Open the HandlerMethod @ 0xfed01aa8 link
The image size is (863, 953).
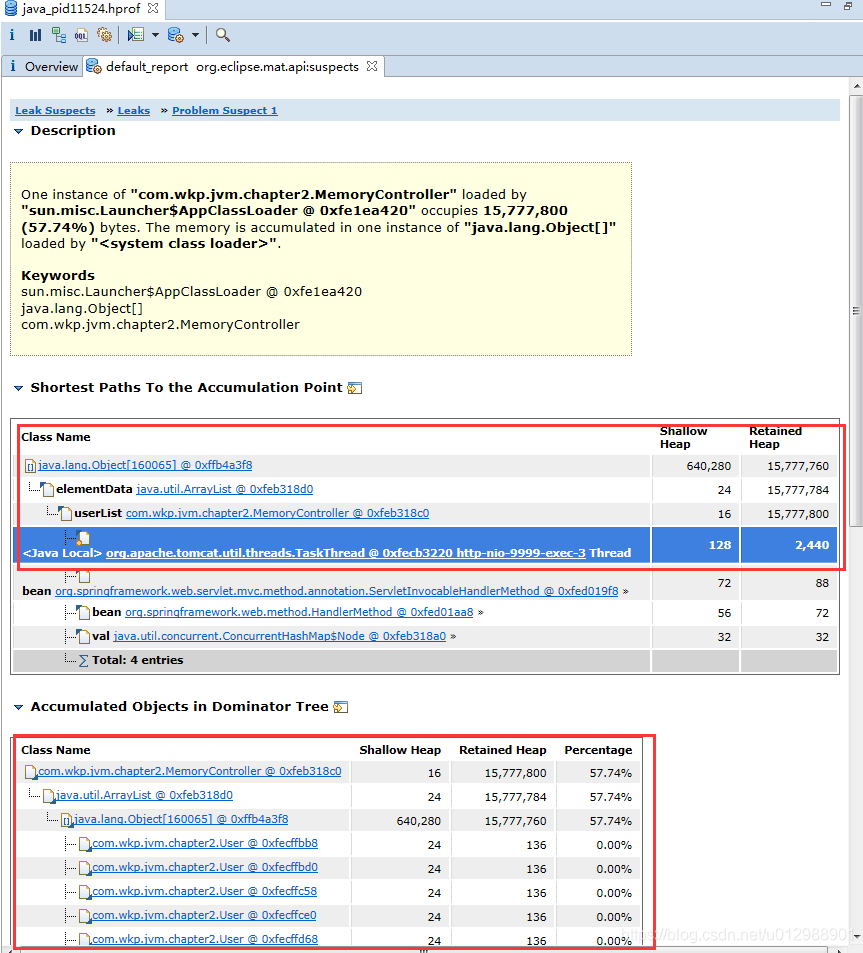coord(299,612)
